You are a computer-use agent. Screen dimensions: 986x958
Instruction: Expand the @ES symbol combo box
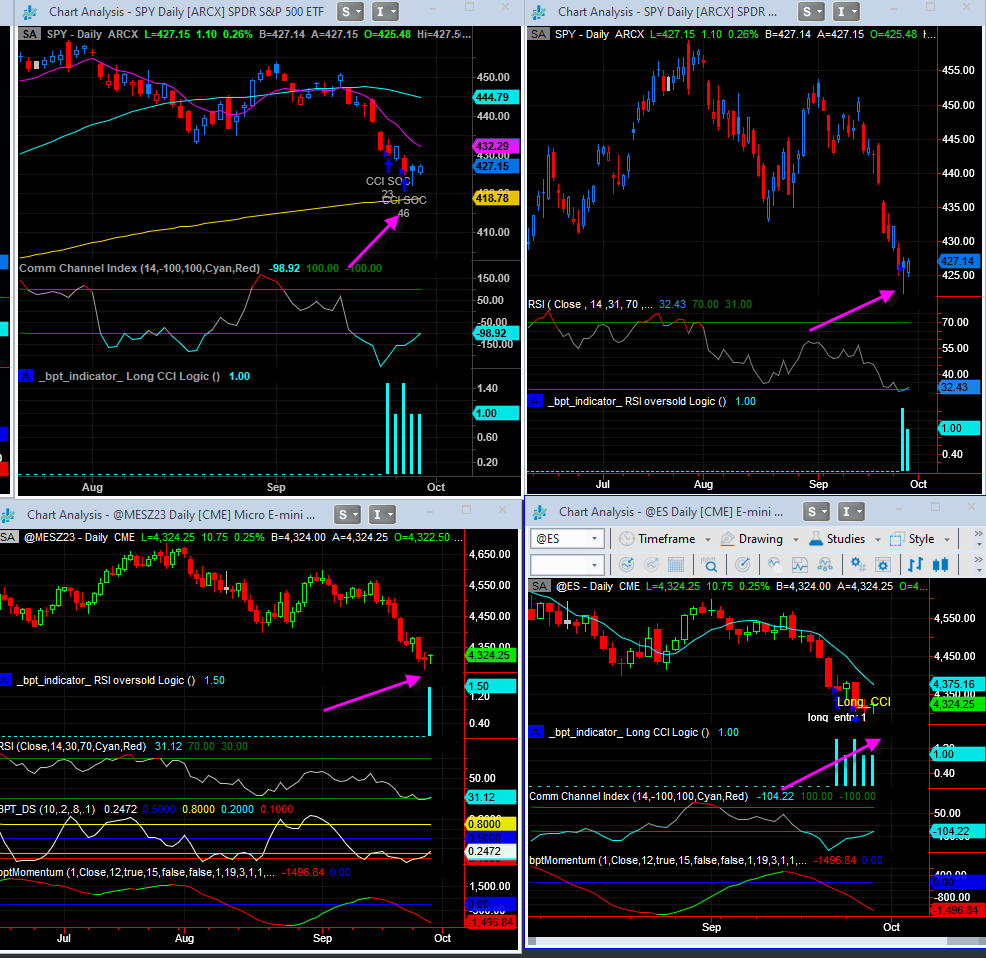coord(594,539)
